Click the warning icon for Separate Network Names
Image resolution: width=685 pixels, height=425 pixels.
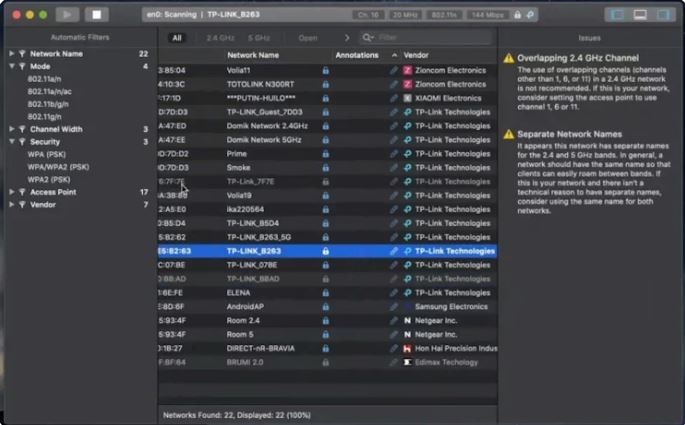coord(509,134)
